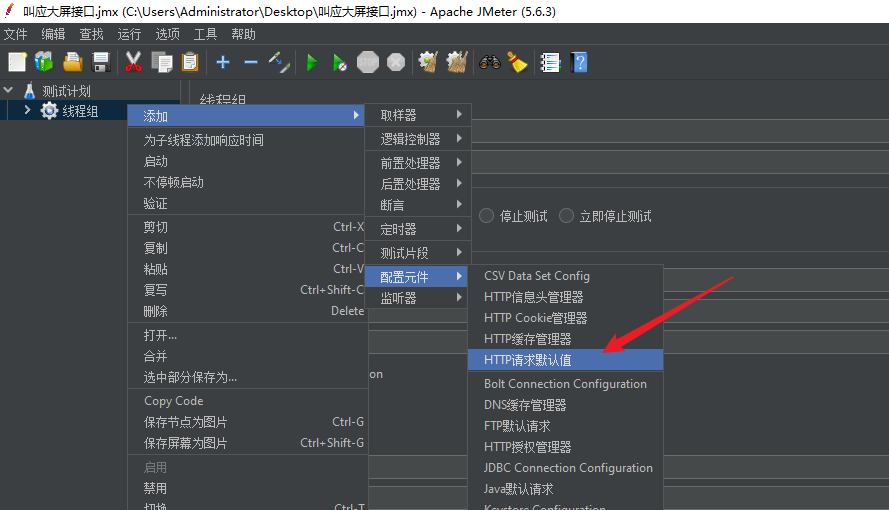Click the Save floppy disk icon
The height and width of the screenshot is (510, 889).
[101, 62]
